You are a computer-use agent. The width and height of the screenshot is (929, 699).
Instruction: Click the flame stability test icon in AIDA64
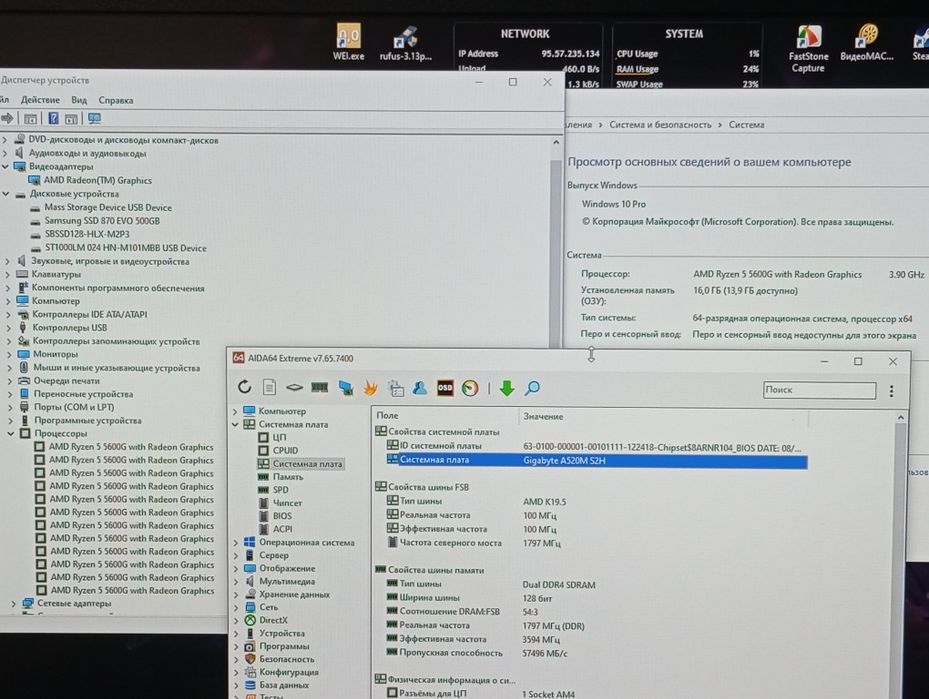point(370,388)
